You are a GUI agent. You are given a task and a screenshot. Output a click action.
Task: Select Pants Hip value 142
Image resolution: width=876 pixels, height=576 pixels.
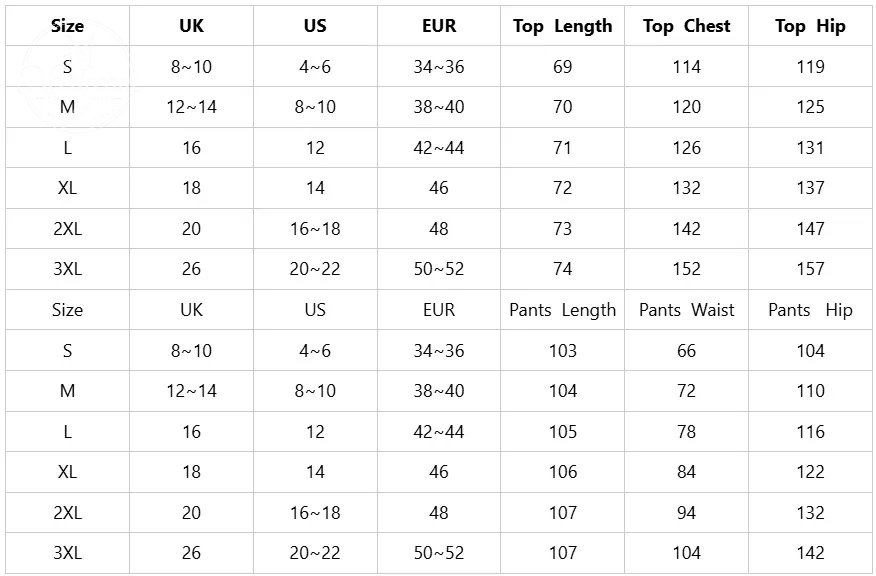(x=810, y=553)
